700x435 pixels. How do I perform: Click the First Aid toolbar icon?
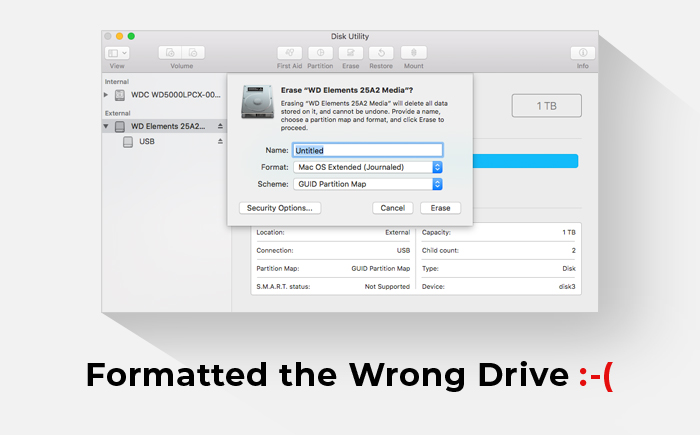pyautogui.click(x=289, y=52)
